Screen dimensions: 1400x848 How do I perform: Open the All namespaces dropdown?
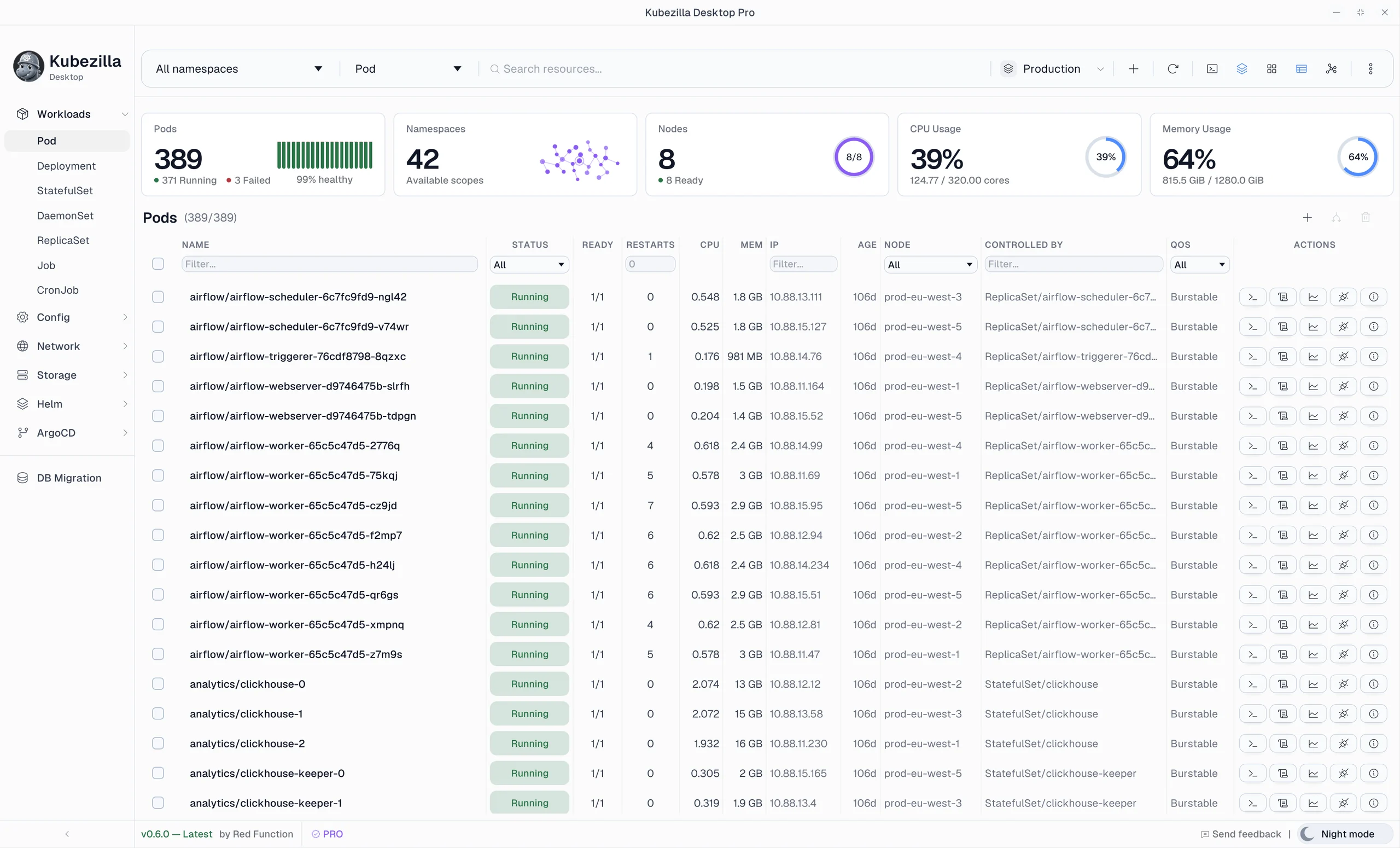point(239,69)
